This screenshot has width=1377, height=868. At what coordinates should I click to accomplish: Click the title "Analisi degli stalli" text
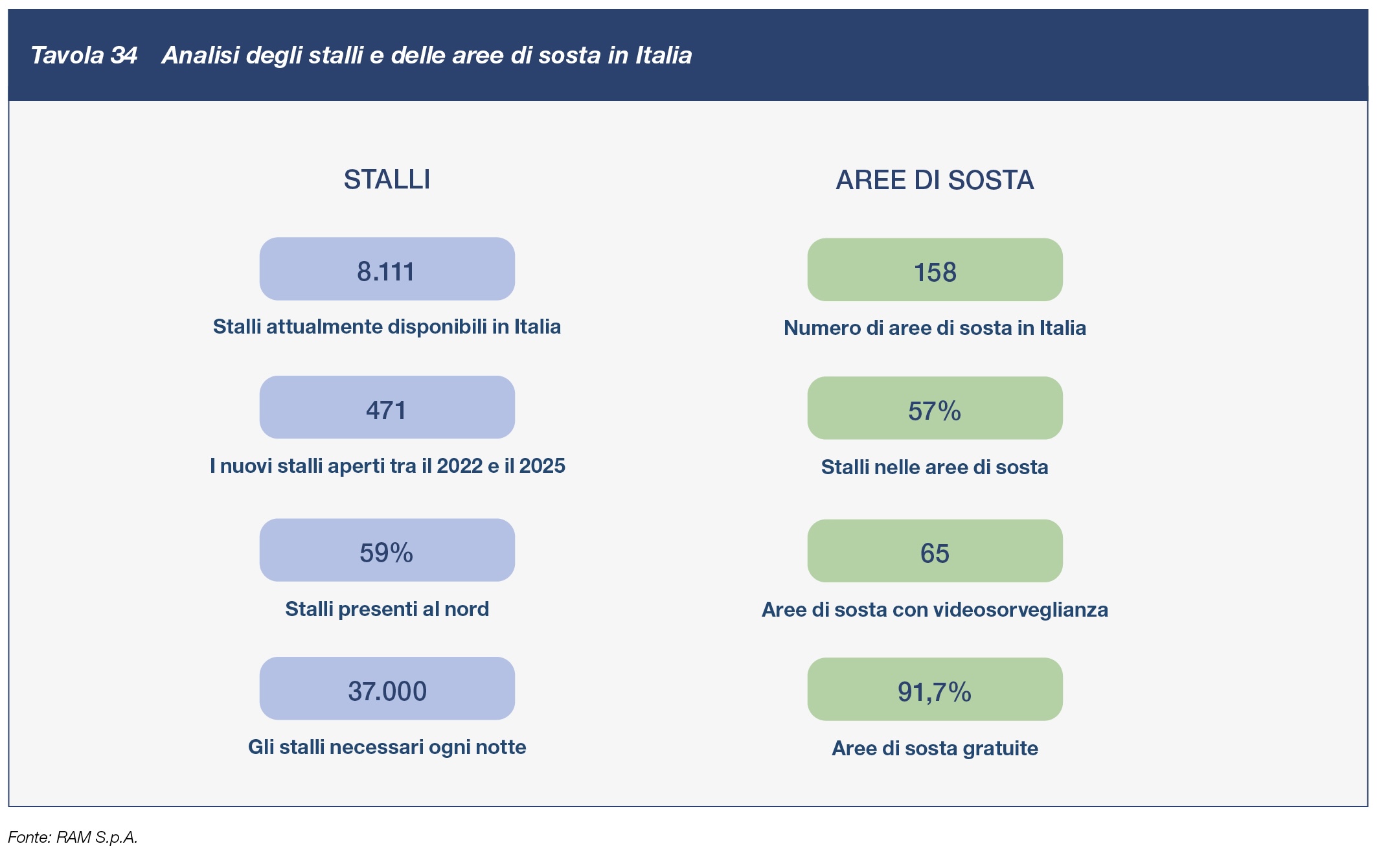point(426,56)
